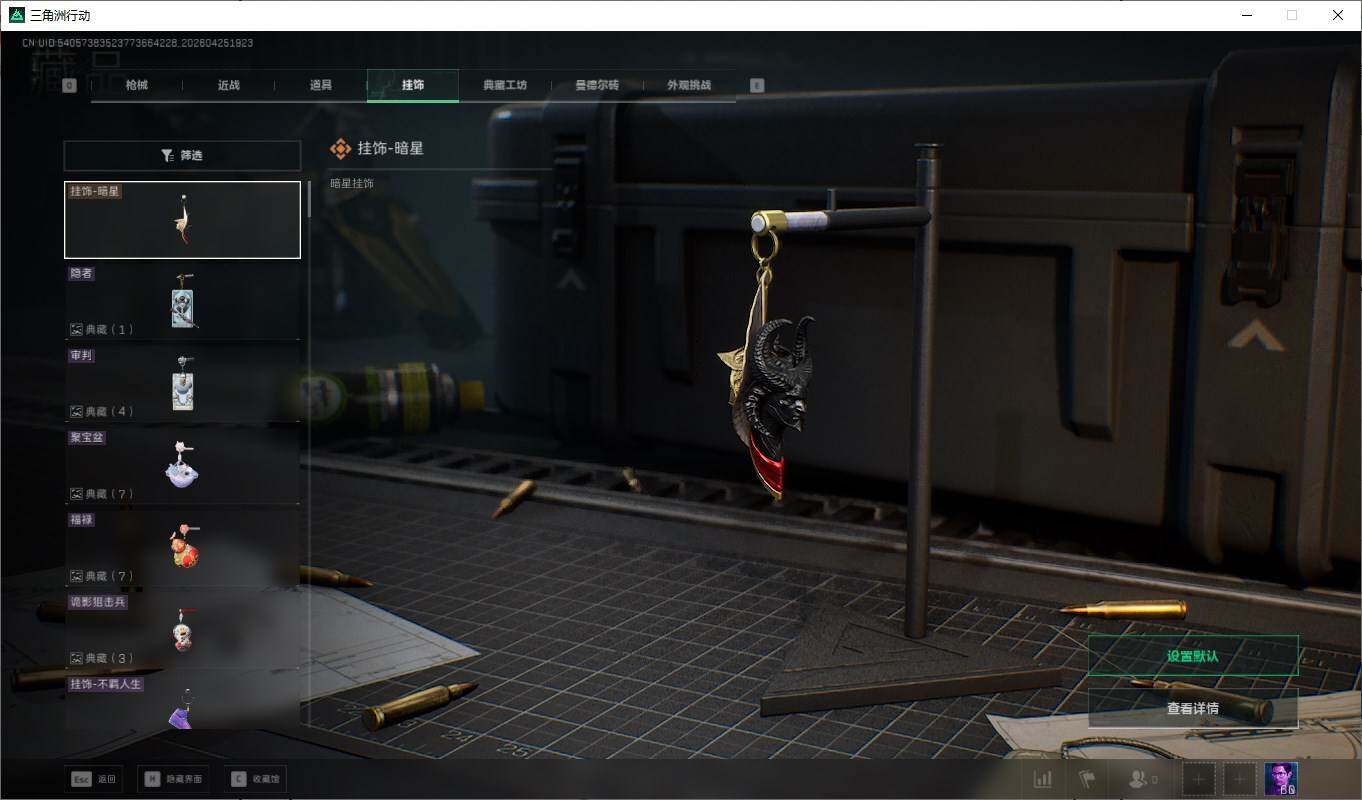Click the flag icon in bottom bar
Image resolution: width=1362 pixels, height=800 pixels.
(x=1087, y=779)
